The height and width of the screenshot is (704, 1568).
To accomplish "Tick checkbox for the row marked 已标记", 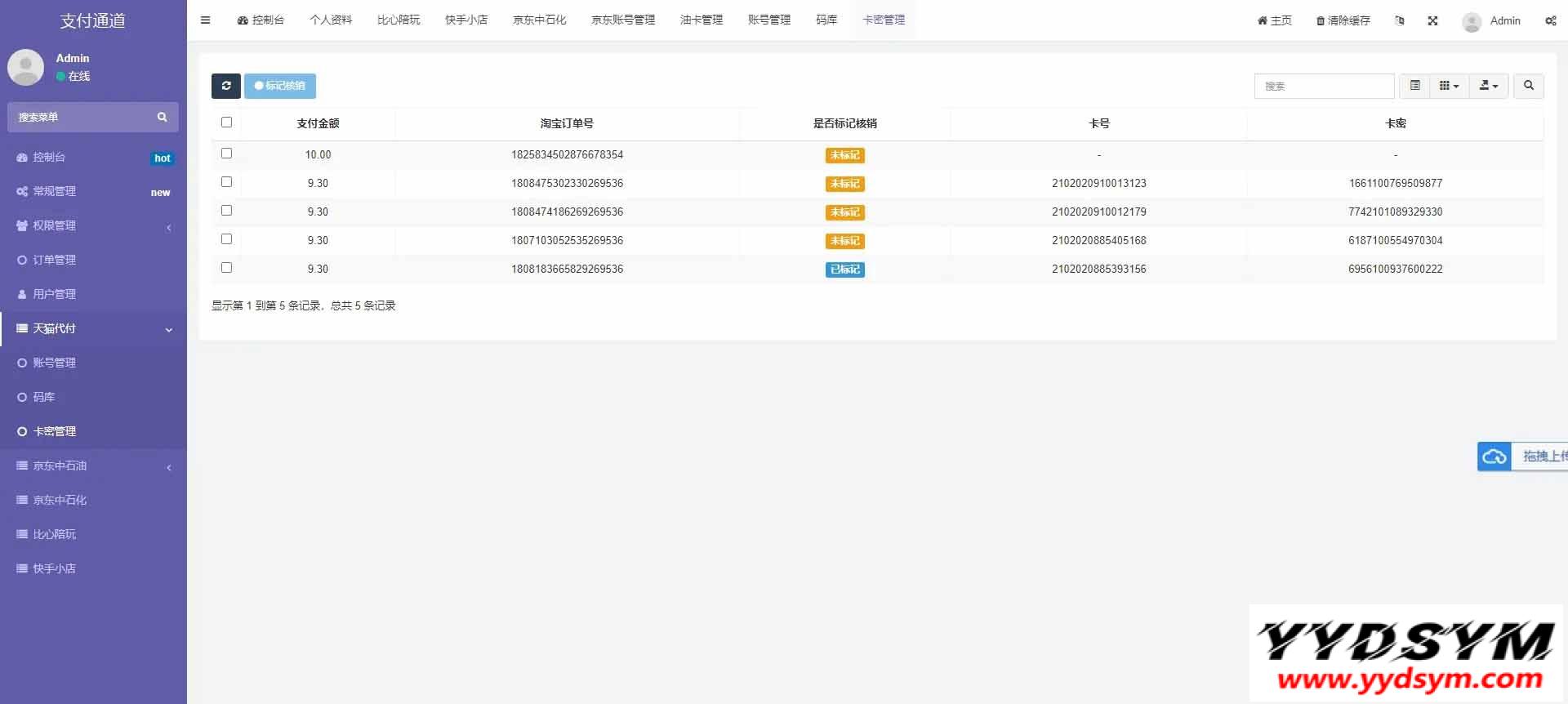I will point(226,268).
